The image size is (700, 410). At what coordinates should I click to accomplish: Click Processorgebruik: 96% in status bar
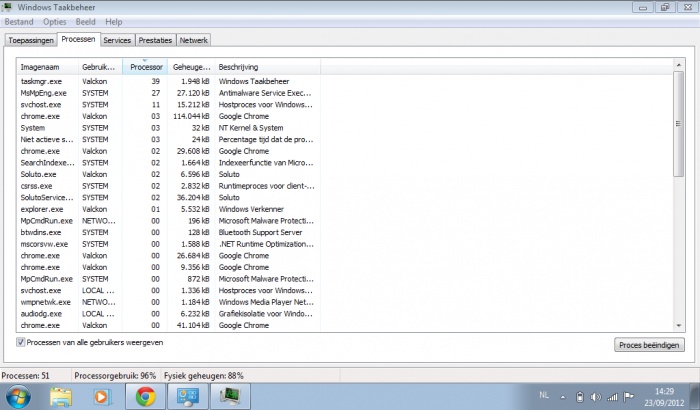coord(115,376)
